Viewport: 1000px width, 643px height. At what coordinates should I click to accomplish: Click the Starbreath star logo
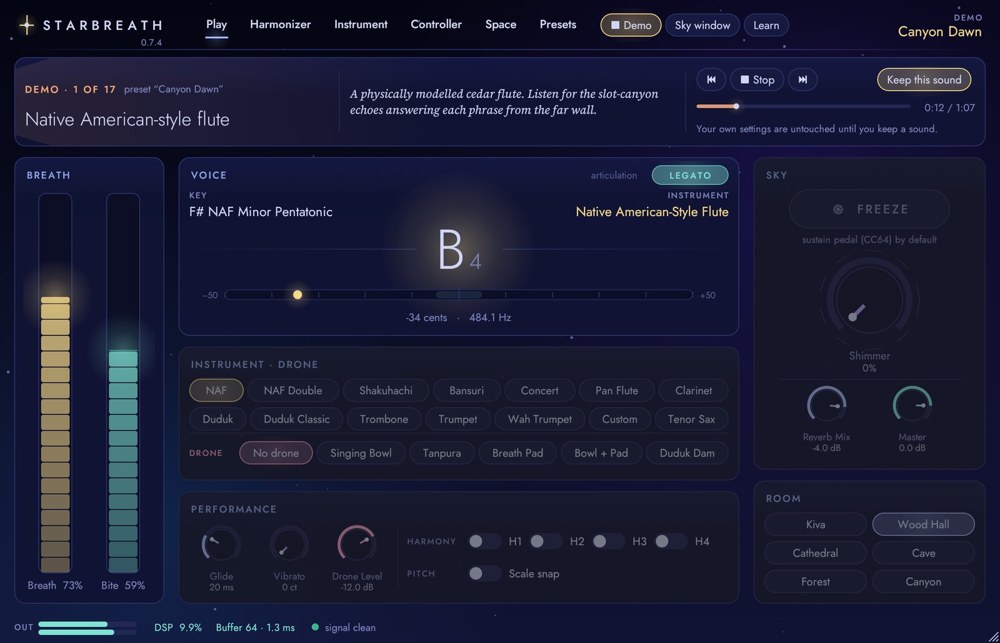pyautogui.click(x=27, y=25)
